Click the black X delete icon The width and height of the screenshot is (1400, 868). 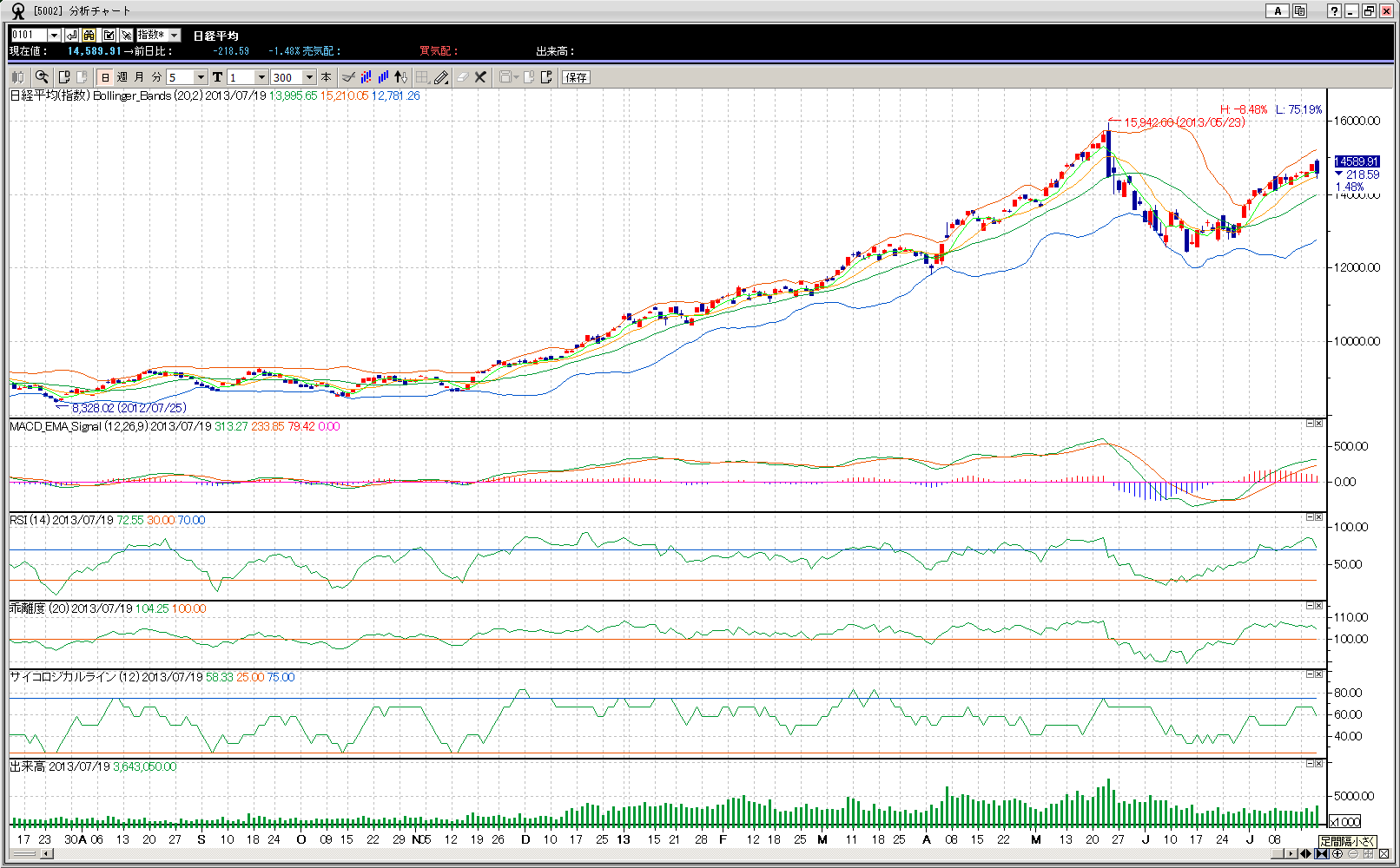coord(480,77)
